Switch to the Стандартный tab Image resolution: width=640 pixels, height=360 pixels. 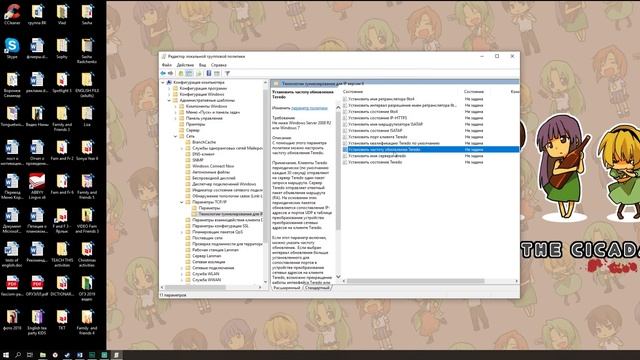317,288
